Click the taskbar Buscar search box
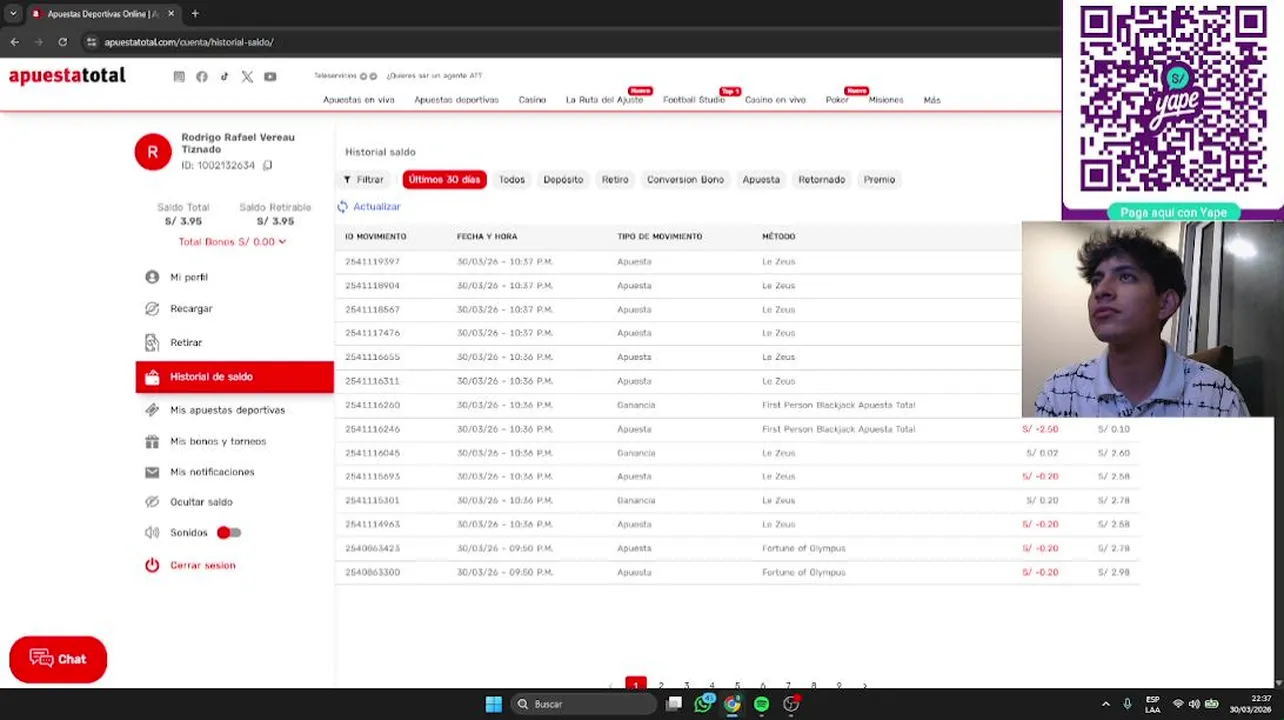This screenshot has height=720, width=1284. point(582,704)
